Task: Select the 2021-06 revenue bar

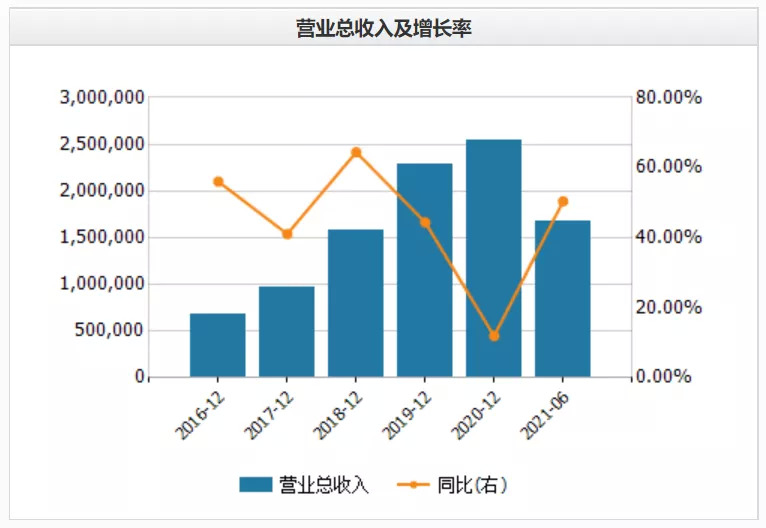Action: (x=563, y=299)
